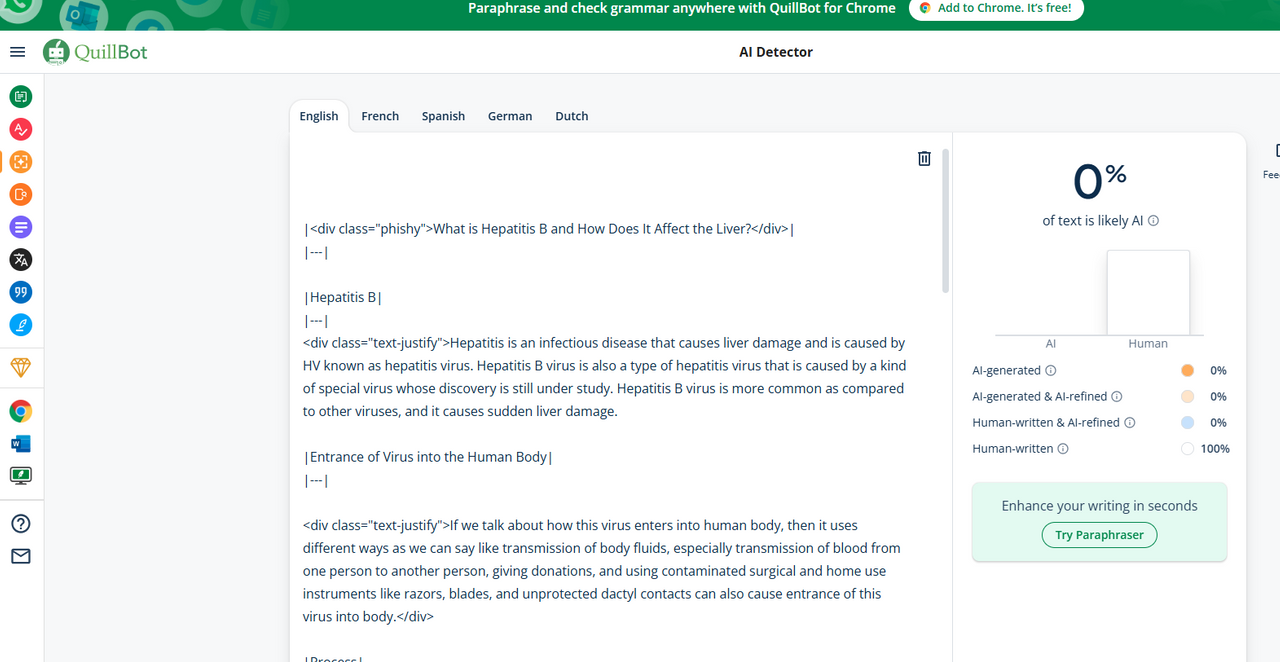Click the Human bar in the chart

tap(1148, 292)
